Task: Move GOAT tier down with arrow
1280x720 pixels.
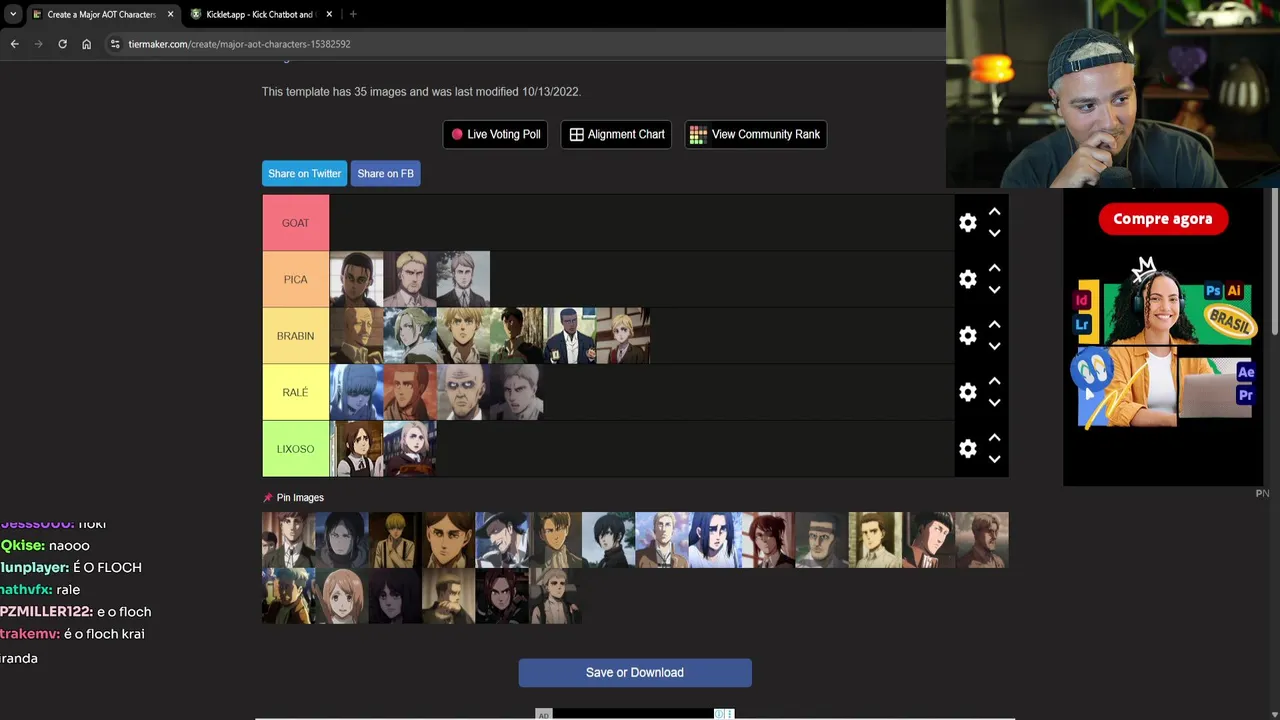Action: click(994, 233)
